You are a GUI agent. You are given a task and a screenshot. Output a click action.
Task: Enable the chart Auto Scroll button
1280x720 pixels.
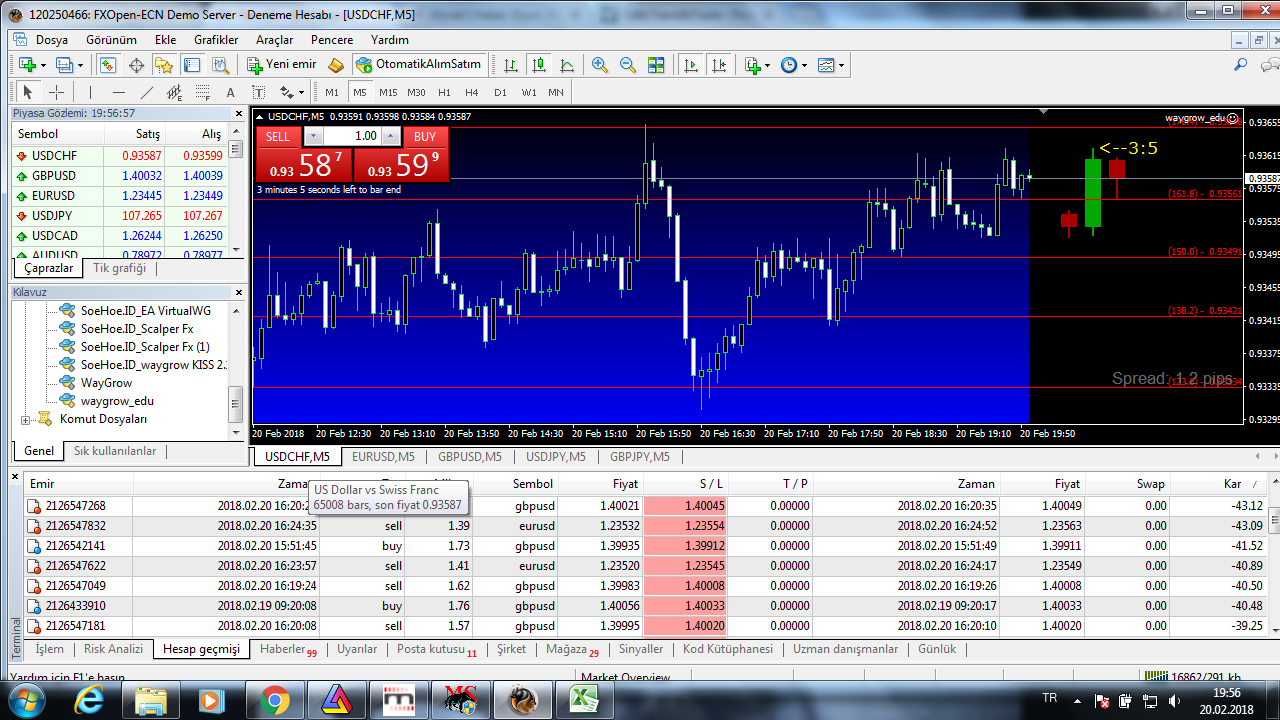[x=690, y=65]
